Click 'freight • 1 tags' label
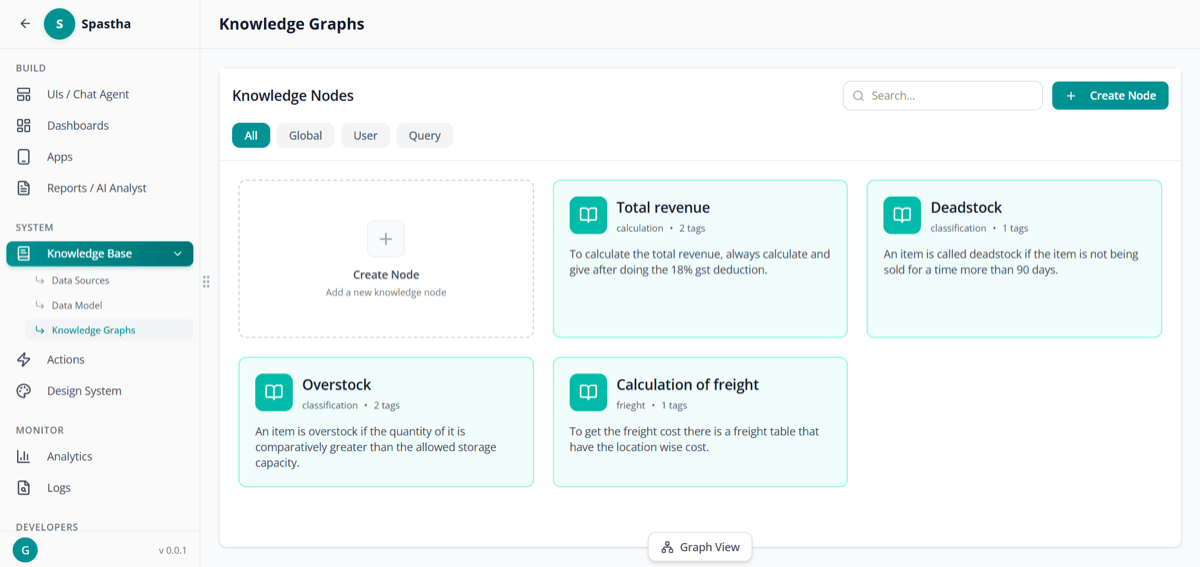Viewport: 1200px width, 567px height. [x=652, y=406]
